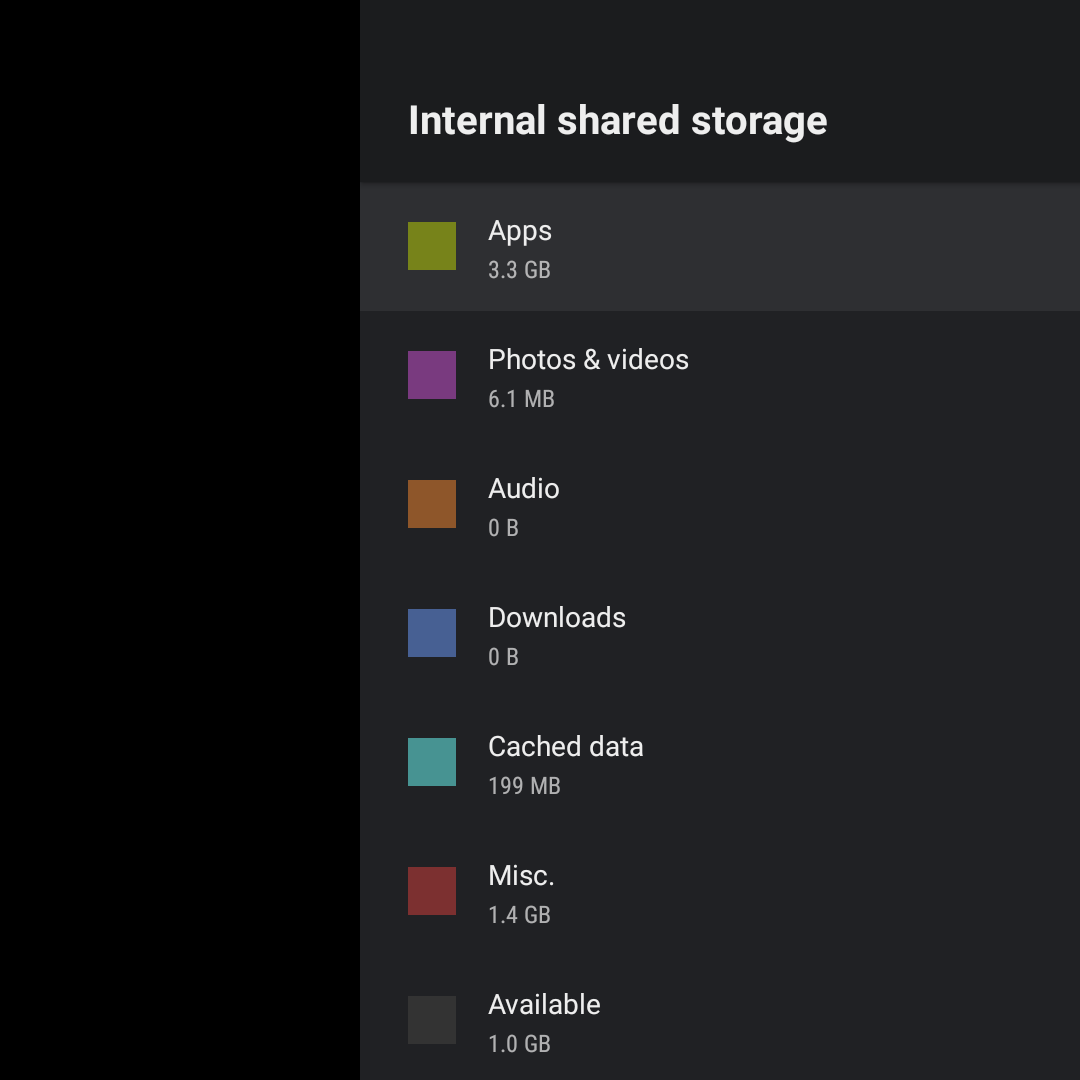Open the Misc. storage category
The image size is (1080, 1080).
coord(521,876)
